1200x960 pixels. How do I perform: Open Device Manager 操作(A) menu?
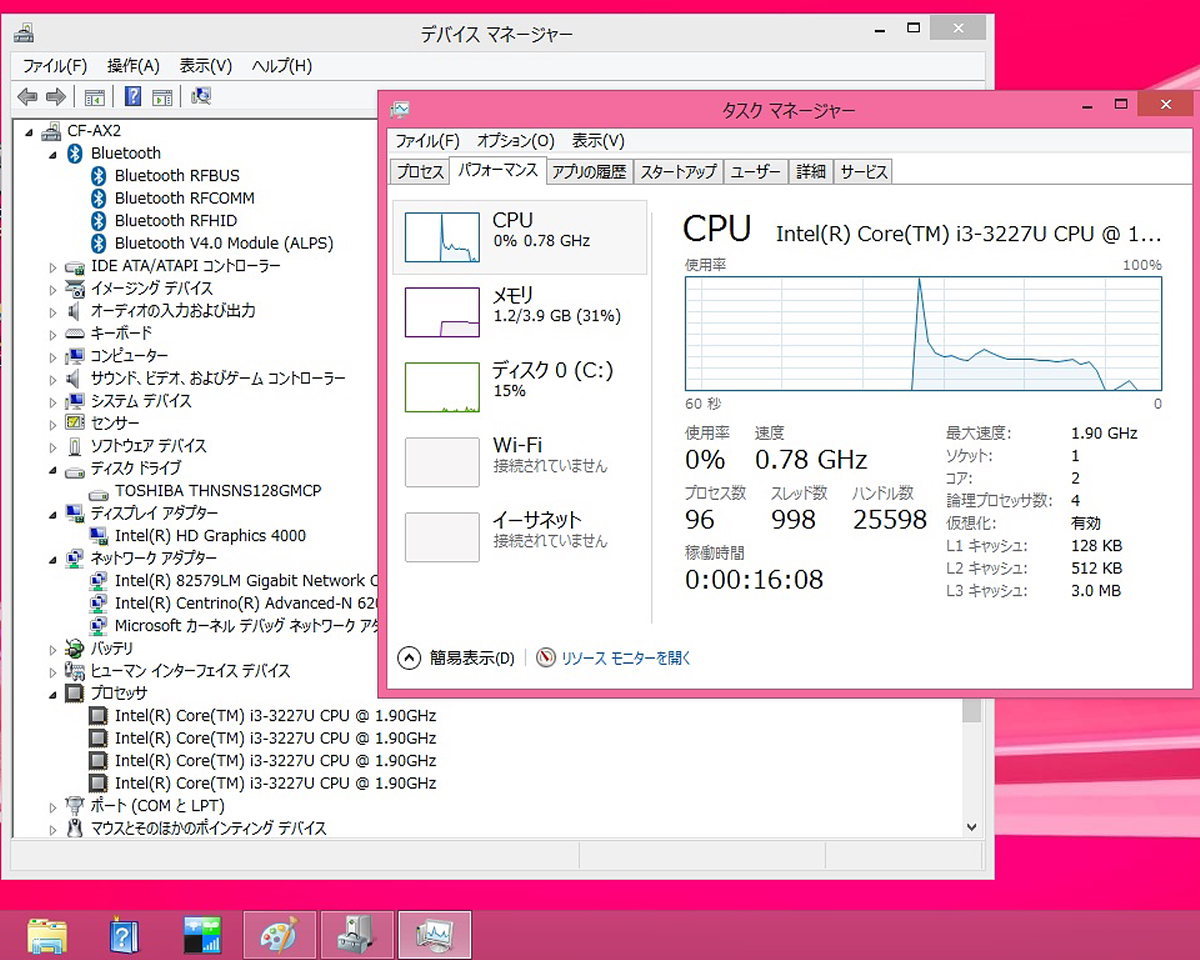click(x=133, y=66)
